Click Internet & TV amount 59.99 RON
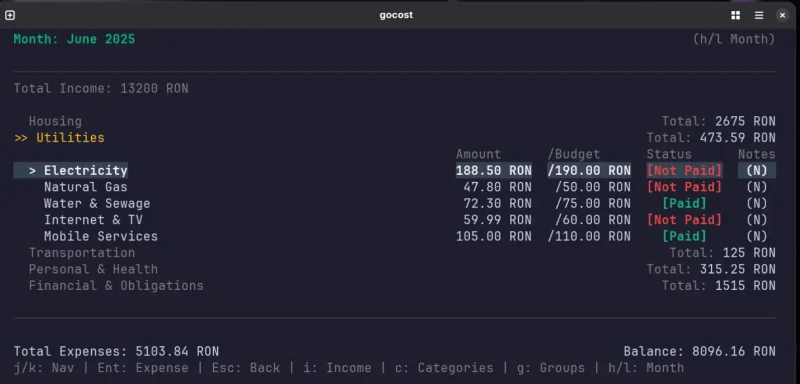The width and height of the screenshot is (800, 384). (497, 220)
